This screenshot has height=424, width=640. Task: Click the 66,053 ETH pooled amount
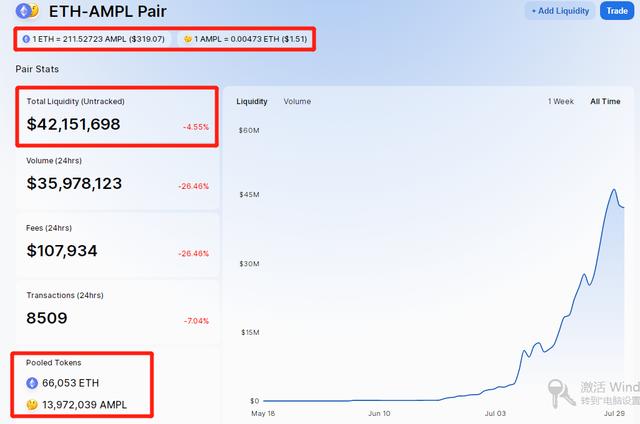tap(71, 383)
